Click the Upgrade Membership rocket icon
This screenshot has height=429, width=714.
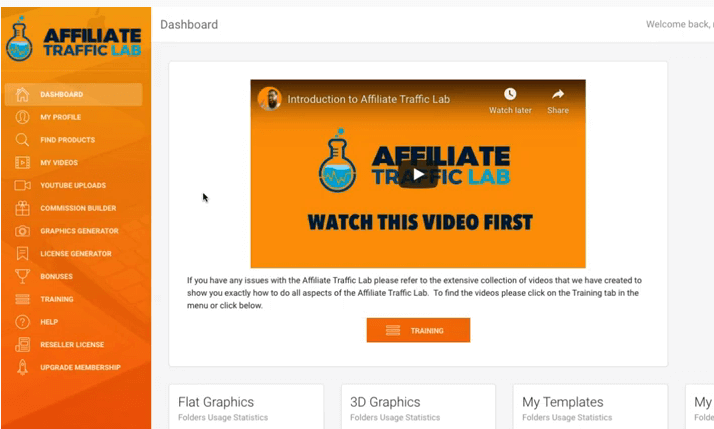coord(22,368)
